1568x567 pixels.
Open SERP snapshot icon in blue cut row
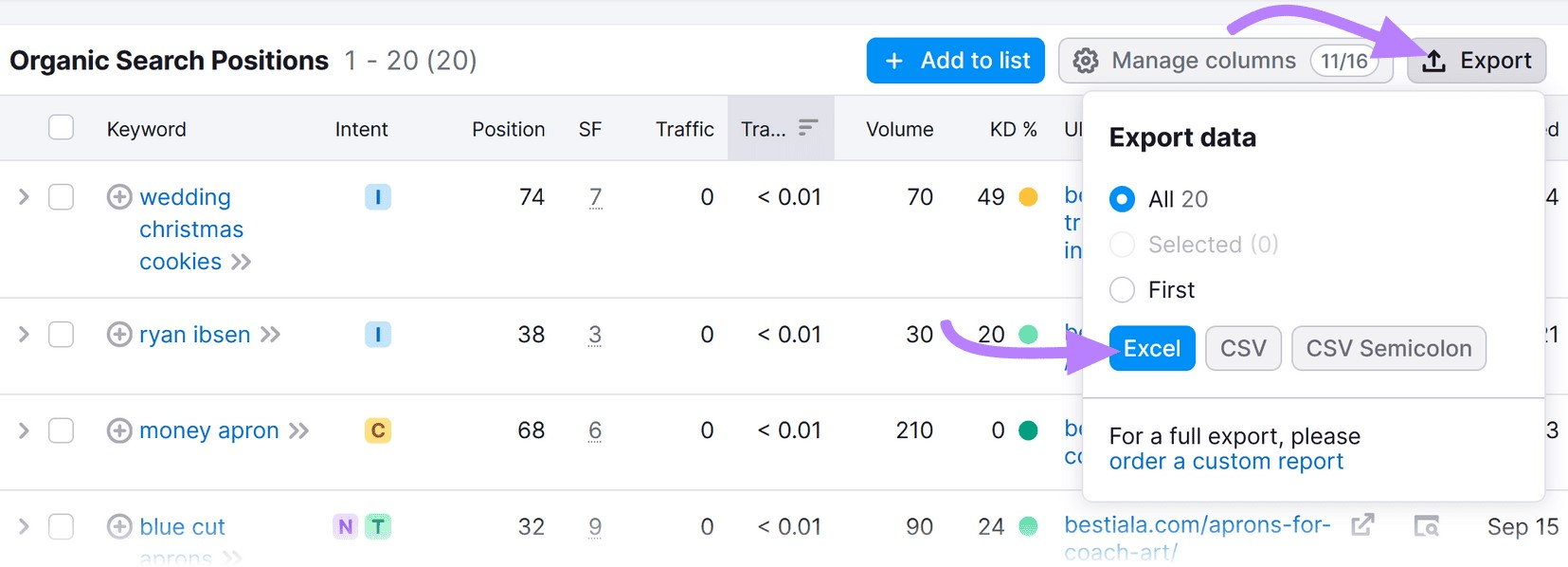[1426, 526]
